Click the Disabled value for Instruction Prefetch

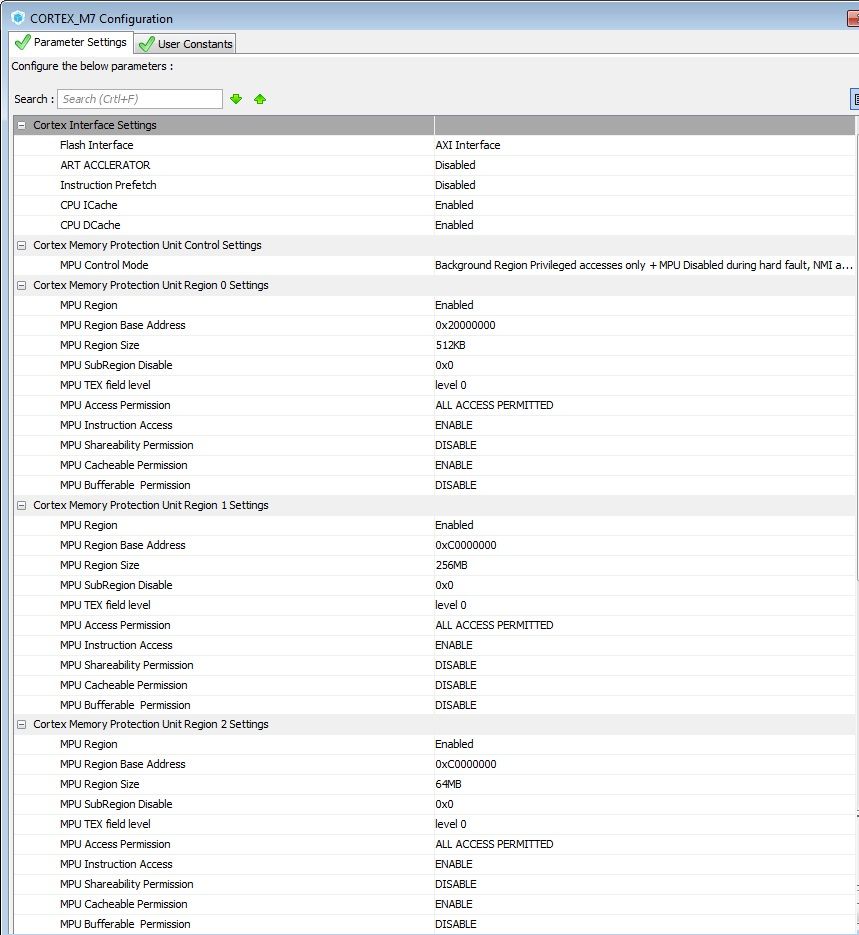[455, 185]
